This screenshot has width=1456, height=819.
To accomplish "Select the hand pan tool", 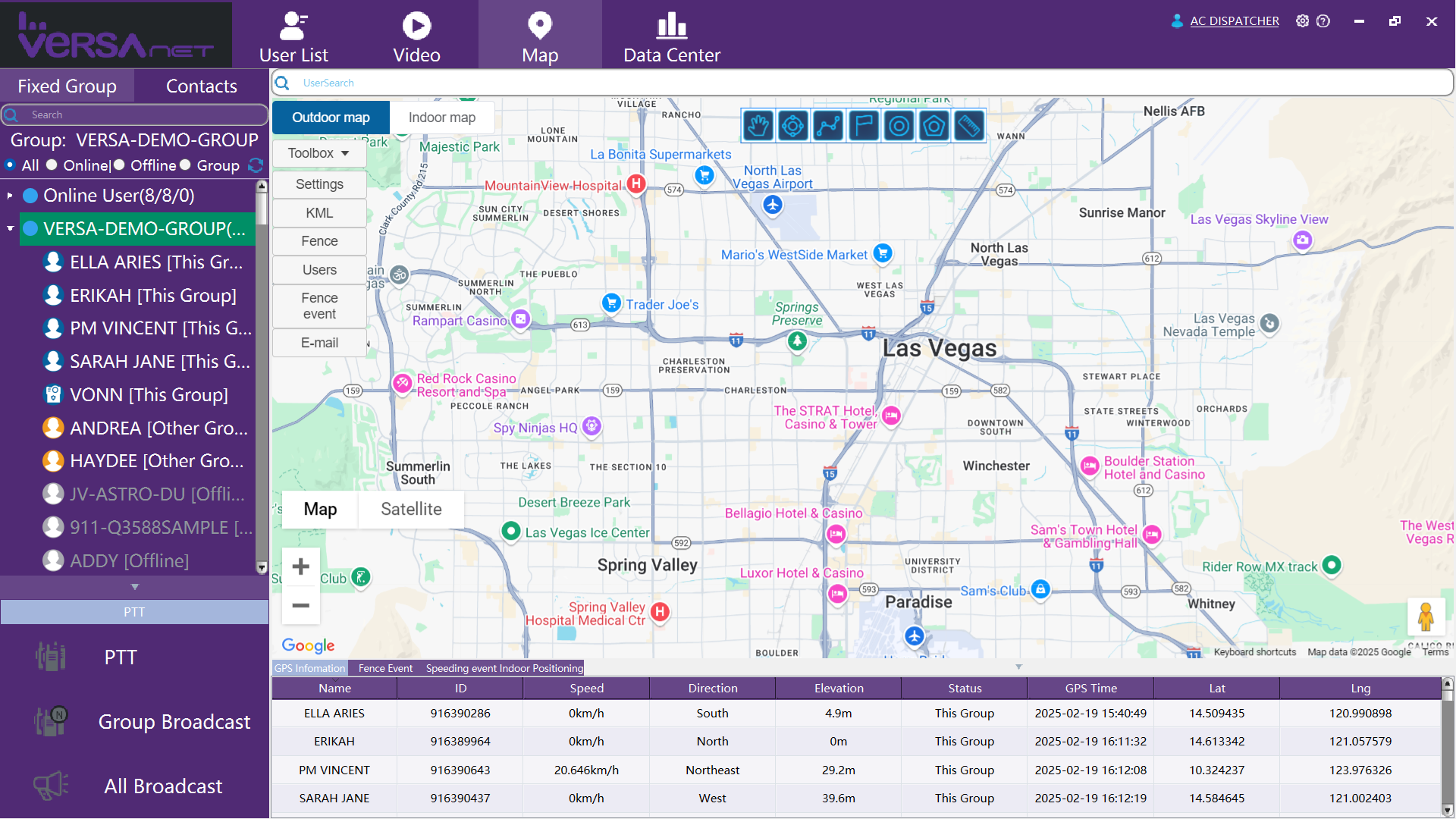I will coord(758,126).
